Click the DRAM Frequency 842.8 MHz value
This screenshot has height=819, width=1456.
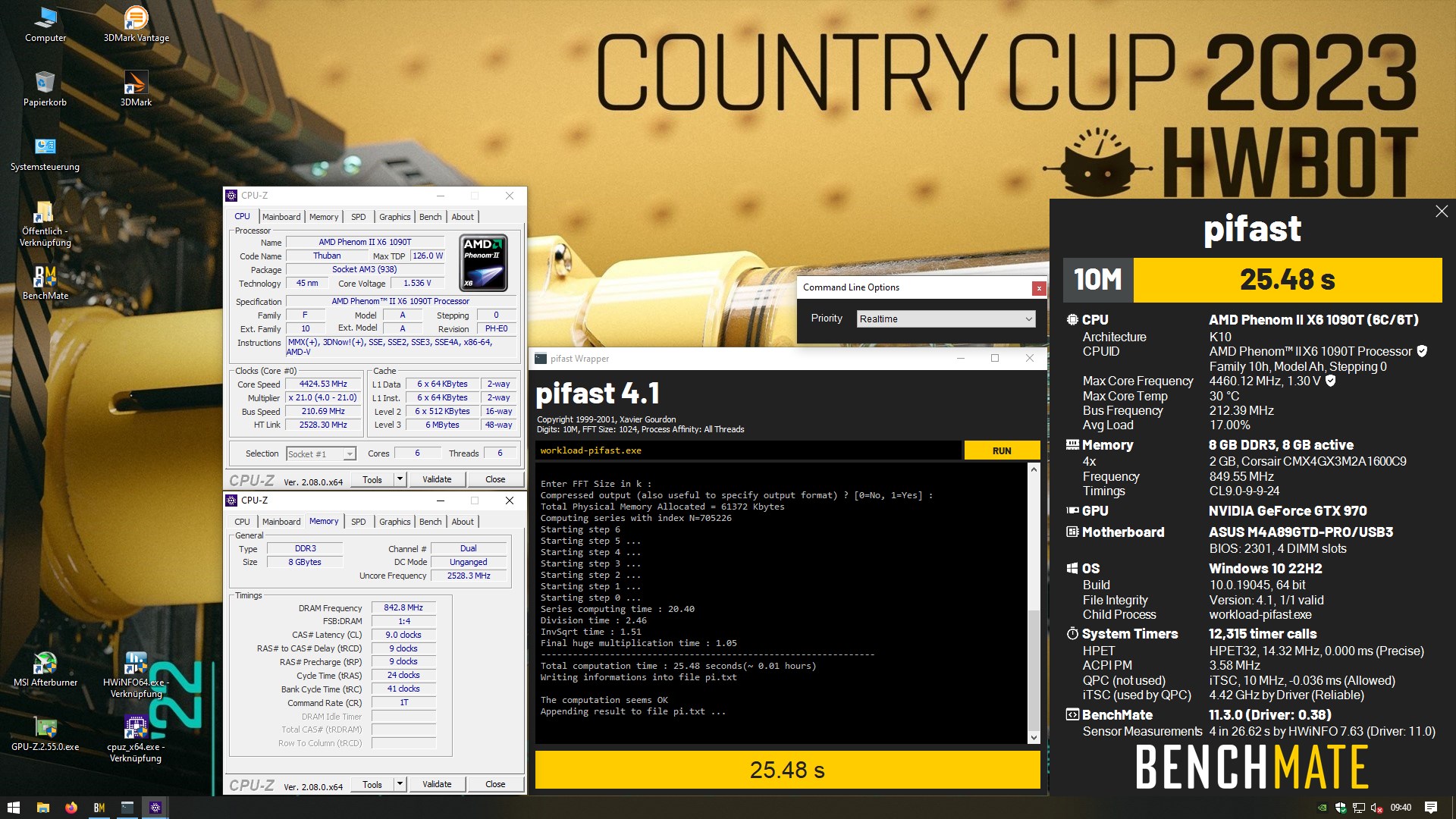click(403, 608)
